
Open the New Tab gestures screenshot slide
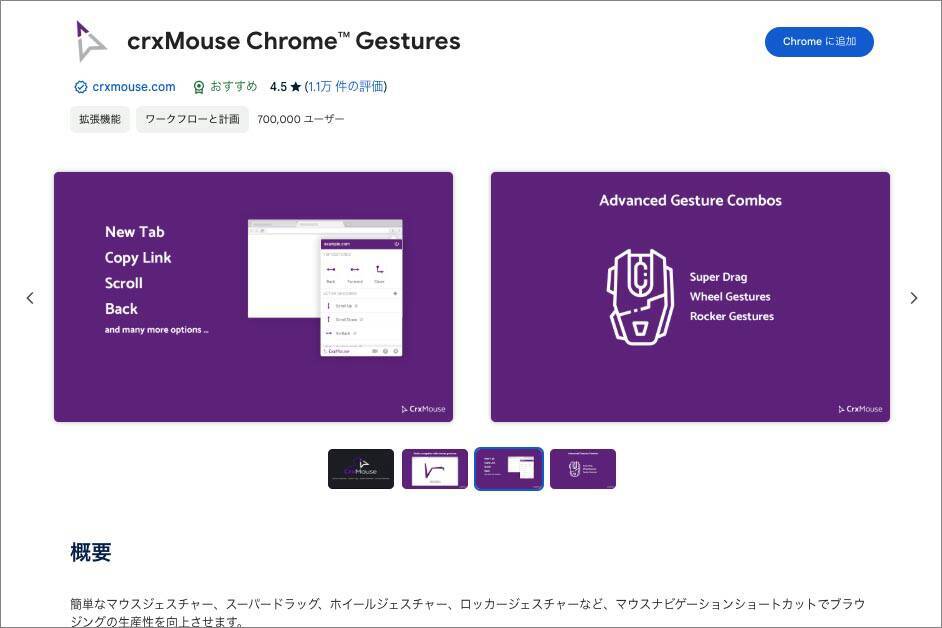[x=253, y=297]
